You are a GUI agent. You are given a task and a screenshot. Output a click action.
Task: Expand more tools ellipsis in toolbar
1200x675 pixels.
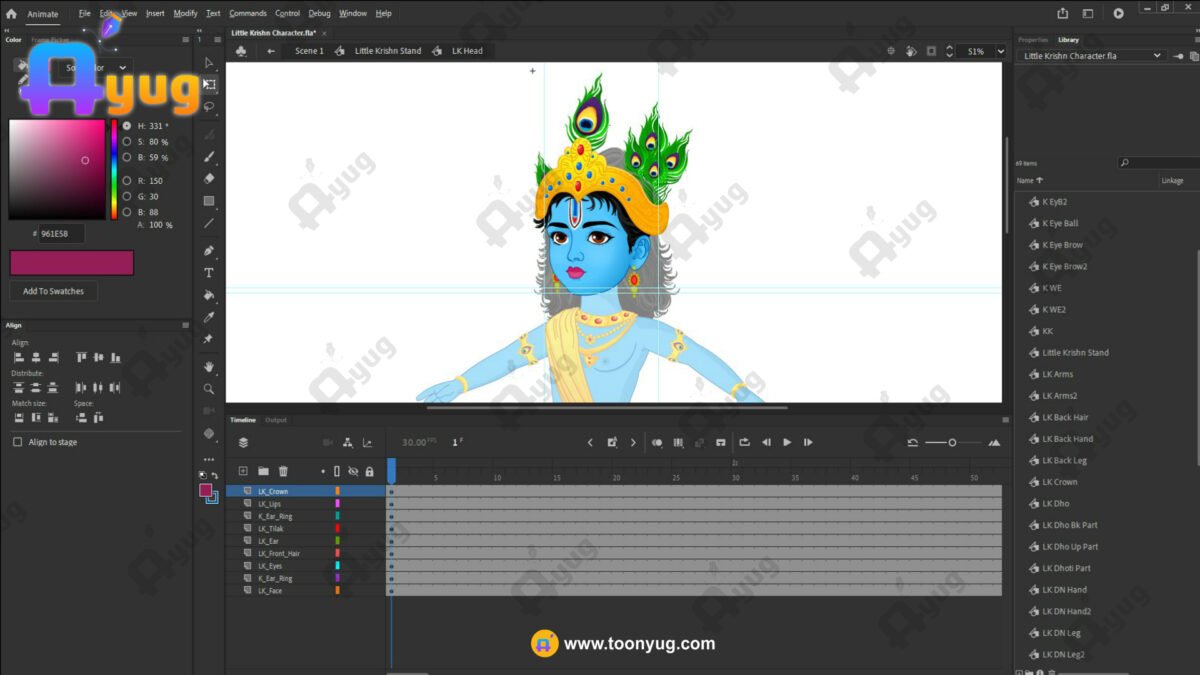click(209, 460)
